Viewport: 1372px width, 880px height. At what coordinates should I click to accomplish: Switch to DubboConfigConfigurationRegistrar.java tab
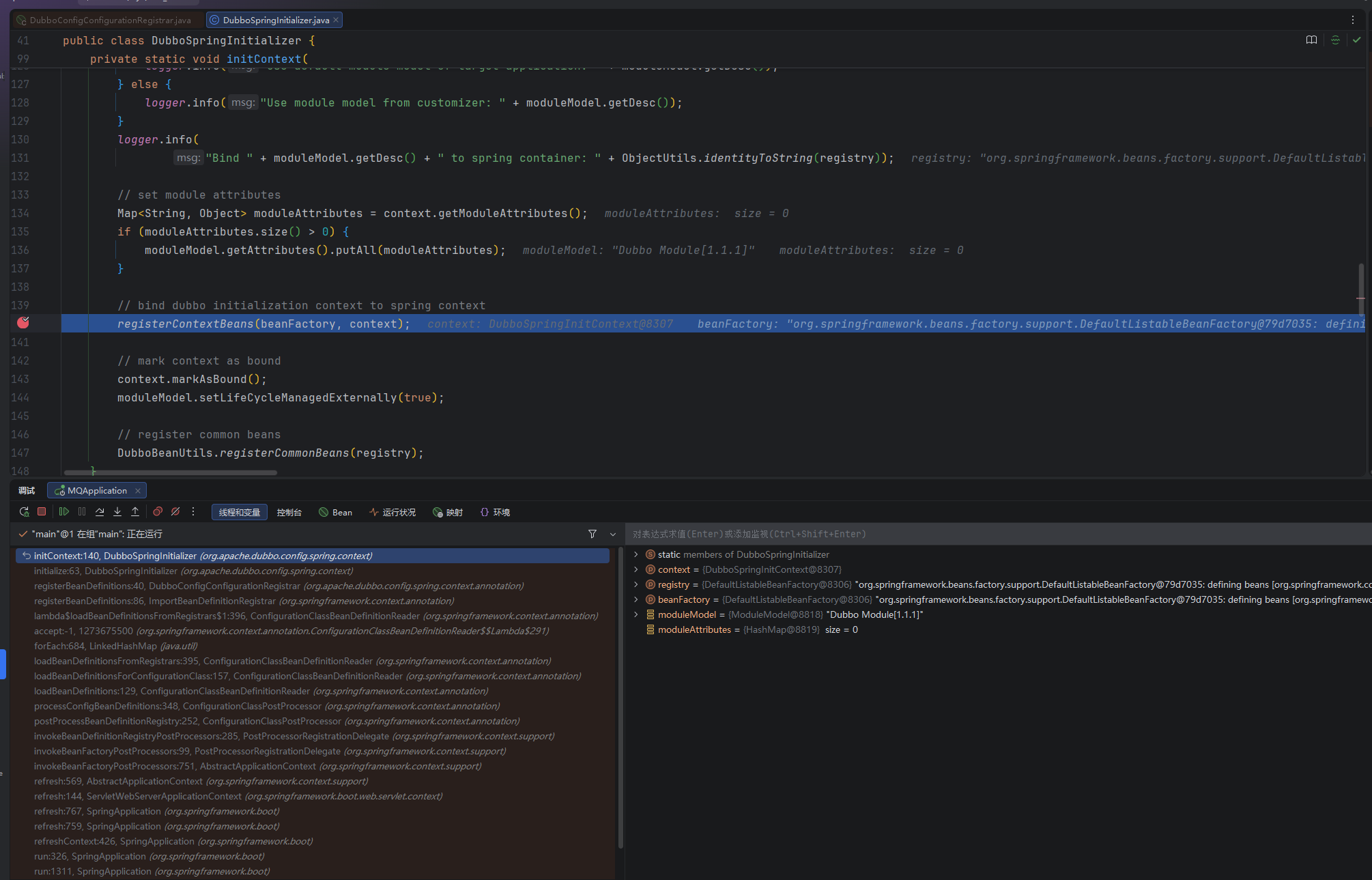point(109,20)
